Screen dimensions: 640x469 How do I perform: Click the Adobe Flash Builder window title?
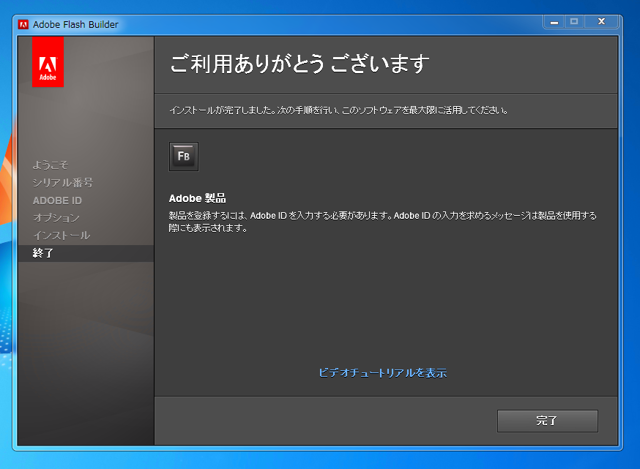pyautogui.click(x=76, y=25)
